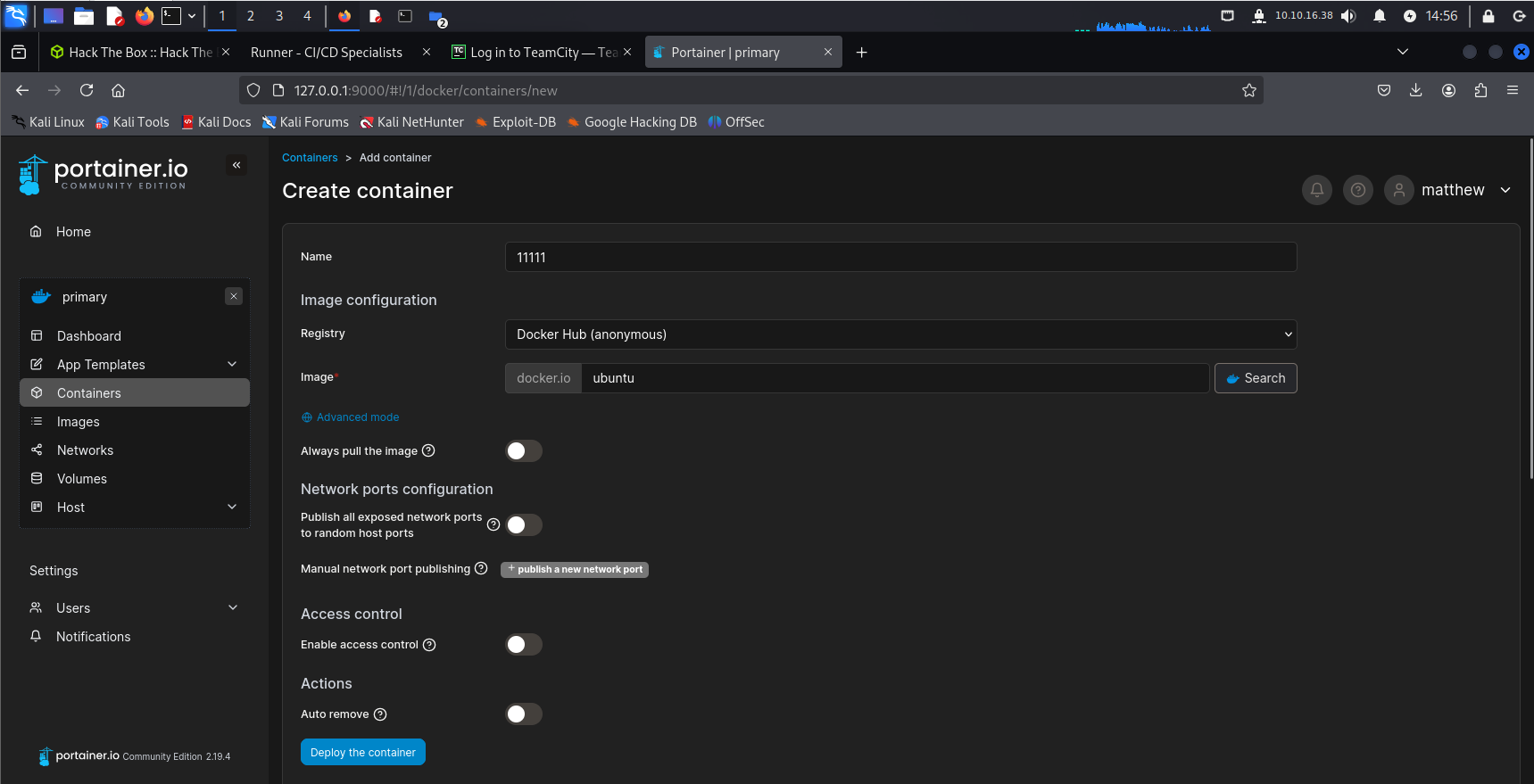Click help icon beside Enable access control
1534x784 pixels.
coord(429,645)
